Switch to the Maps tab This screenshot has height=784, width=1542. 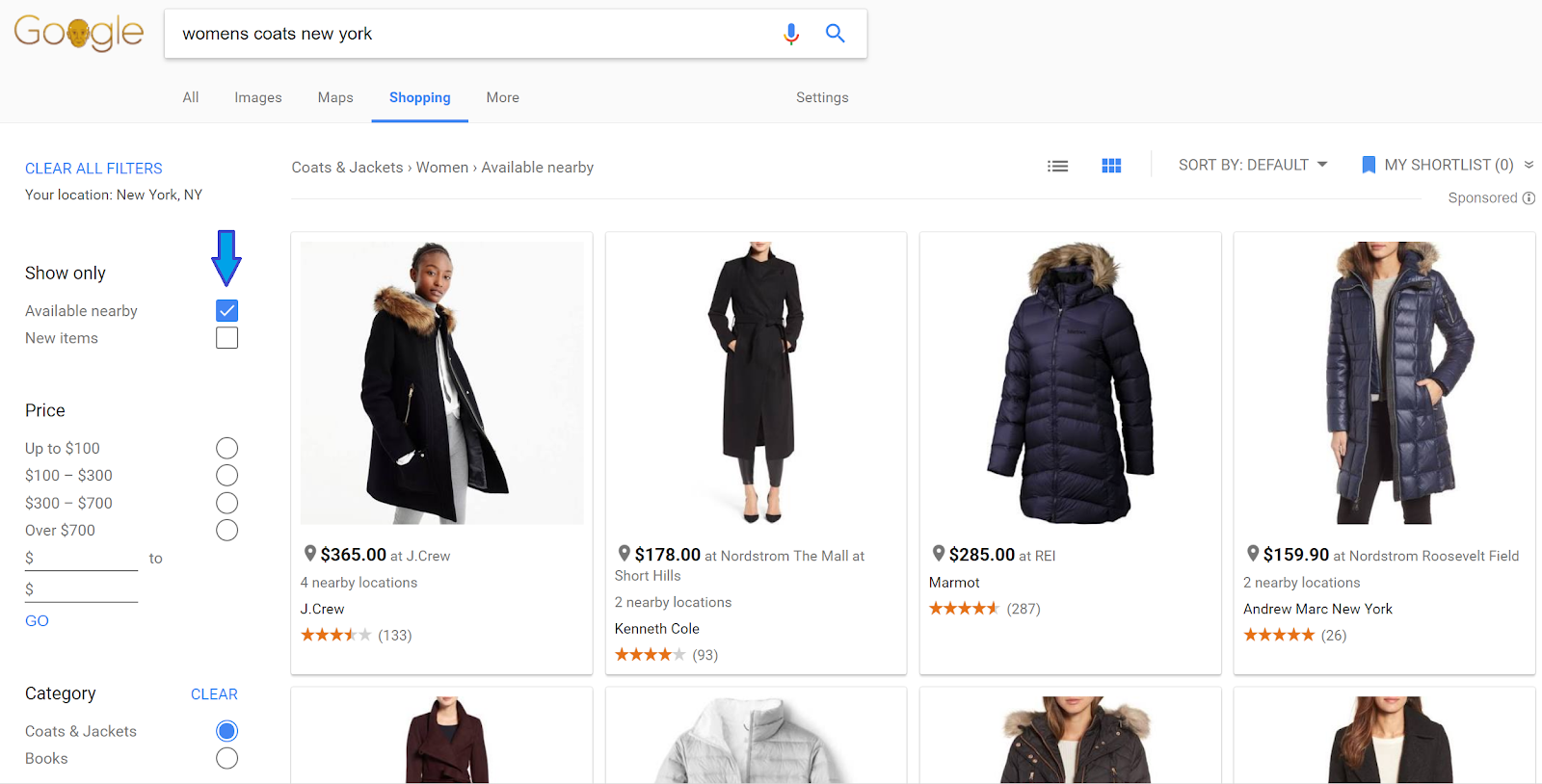[x=335, y=97]
